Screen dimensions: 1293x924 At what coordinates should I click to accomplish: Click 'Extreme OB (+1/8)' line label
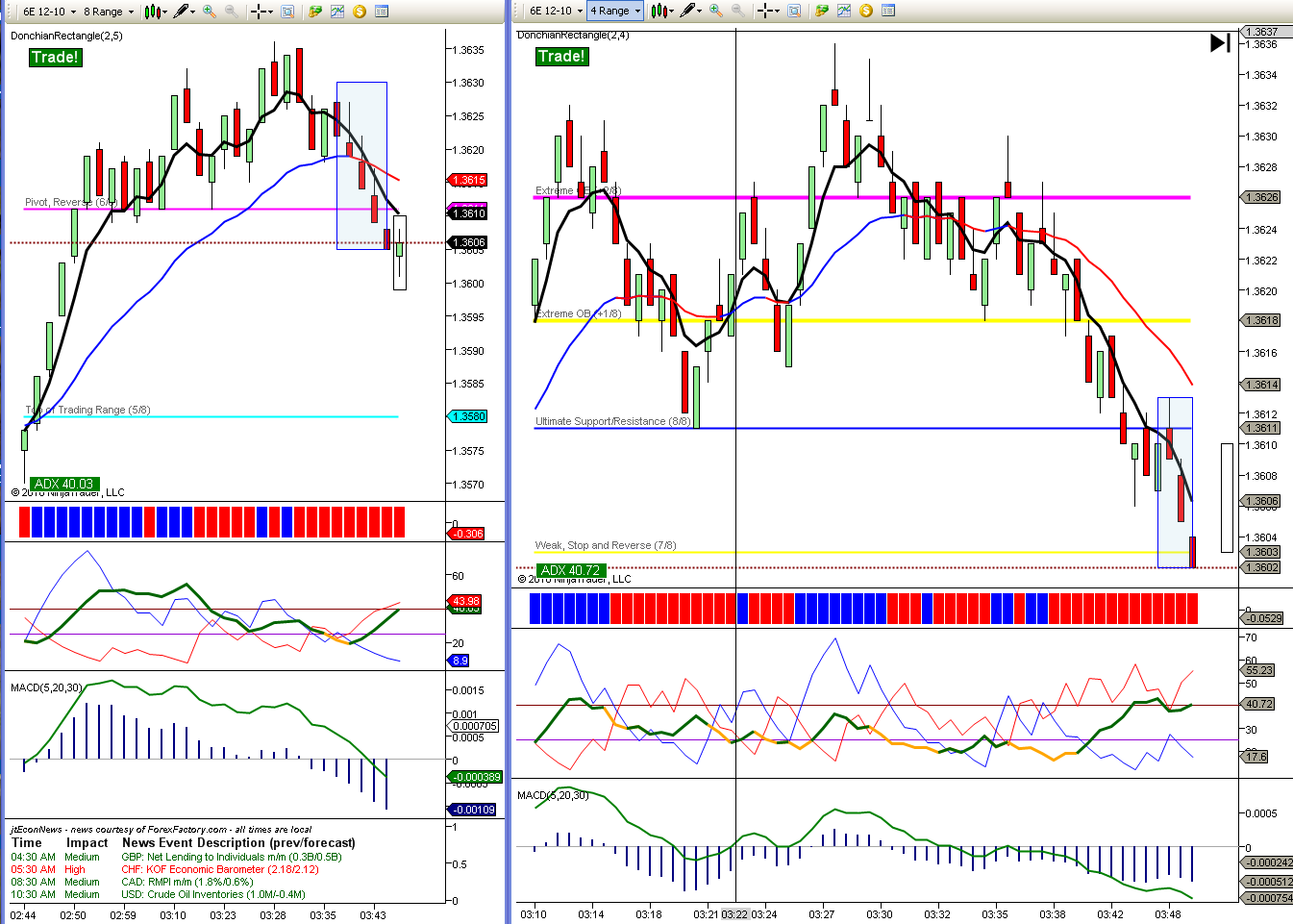coord(579,313)
